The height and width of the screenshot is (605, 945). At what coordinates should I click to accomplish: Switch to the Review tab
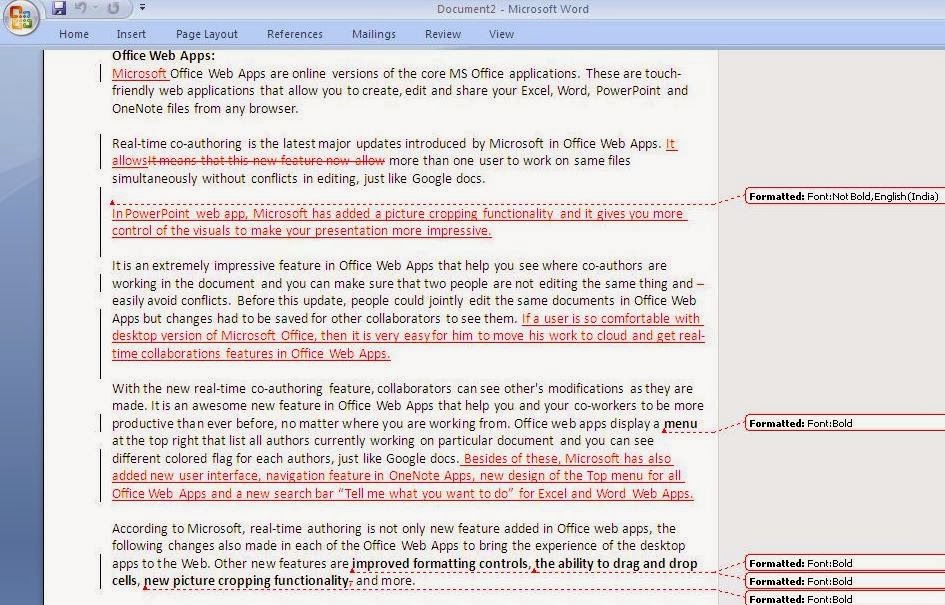[x=443, y=34]
